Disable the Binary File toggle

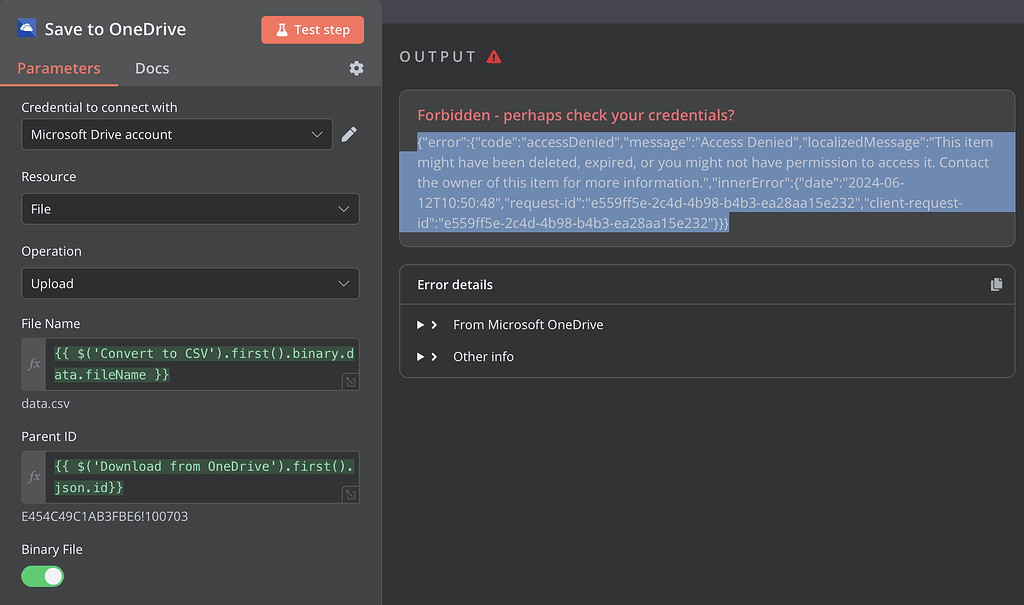pos(43,576)
